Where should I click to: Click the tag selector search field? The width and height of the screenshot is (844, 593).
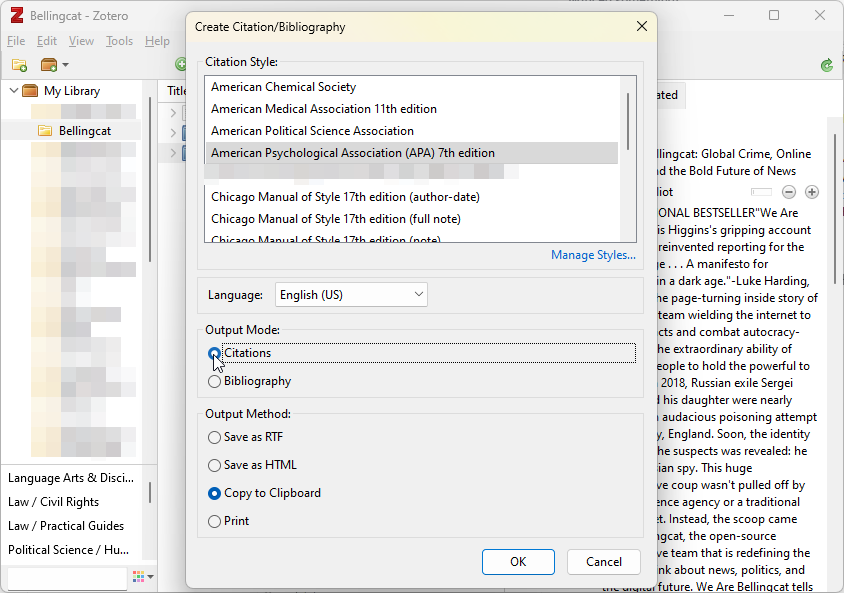click(67, 578)
